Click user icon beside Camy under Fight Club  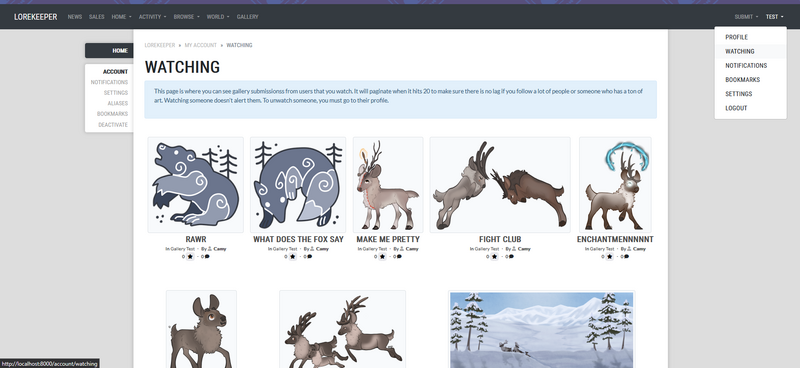click(514, 249)
